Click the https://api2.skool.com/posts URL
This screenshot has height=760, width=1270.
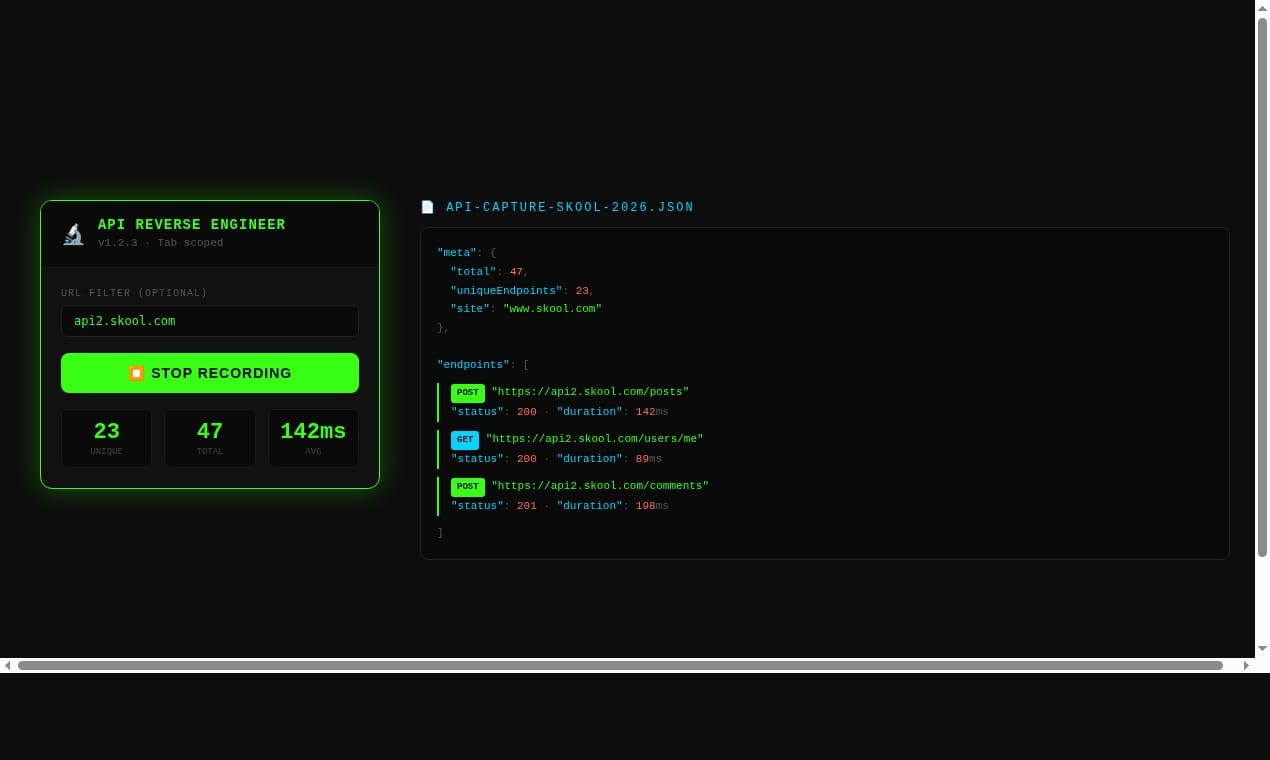tap(591, 391)
